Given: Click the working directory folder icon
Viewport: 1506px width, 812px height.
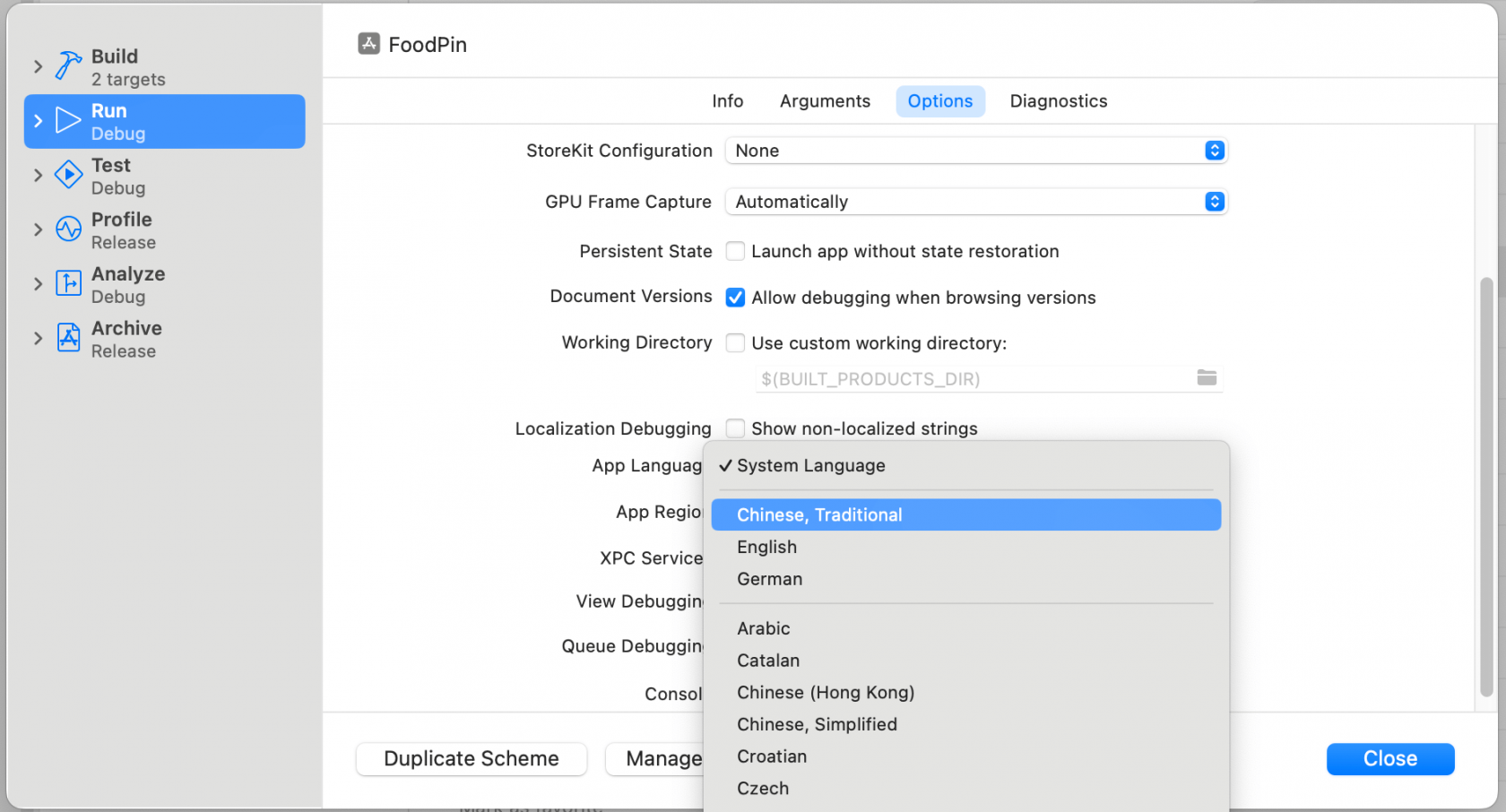Looking at the screenshot, I should (x=1207, y=378).
